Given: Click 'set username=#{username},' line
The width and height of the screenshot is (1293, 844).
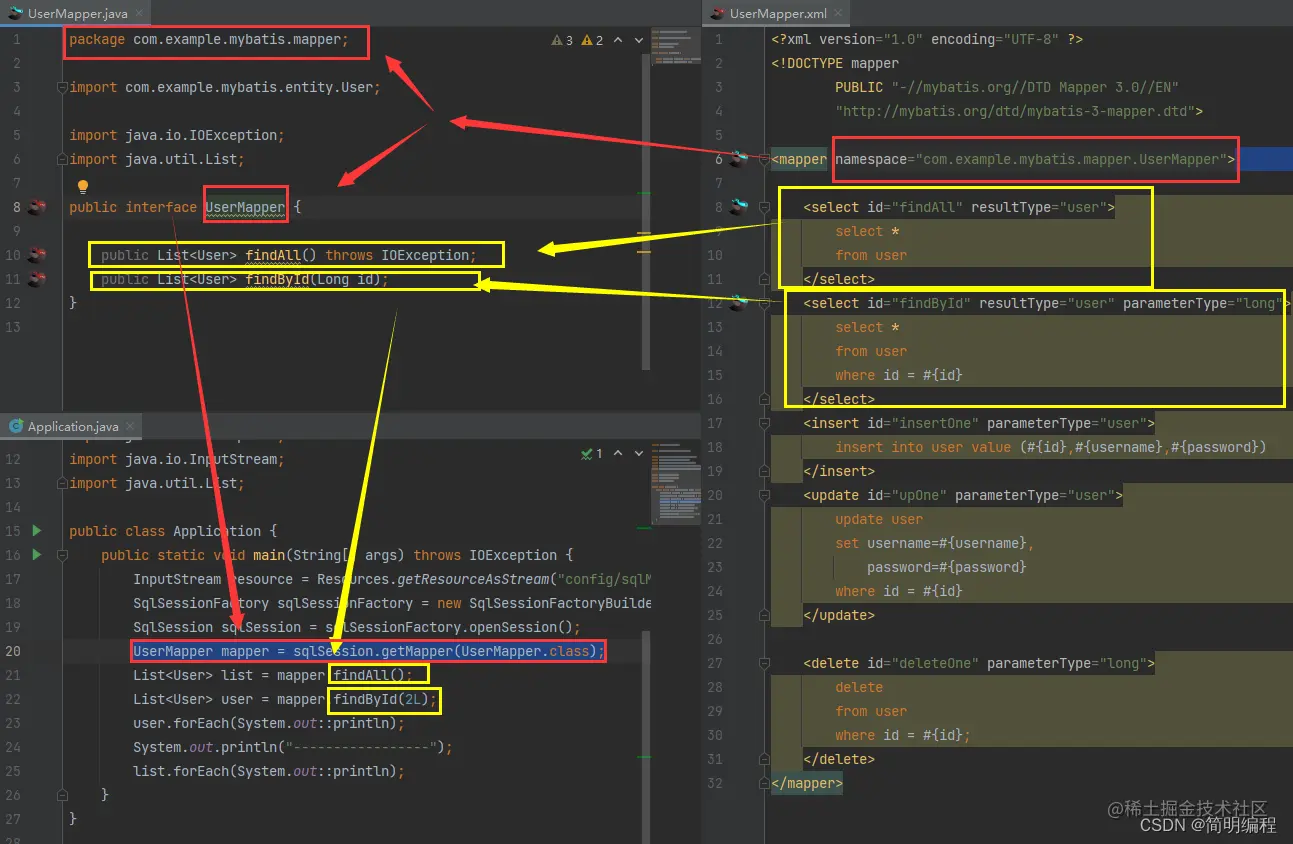Looking at the screenshot, I should click(x=935, y=543).
